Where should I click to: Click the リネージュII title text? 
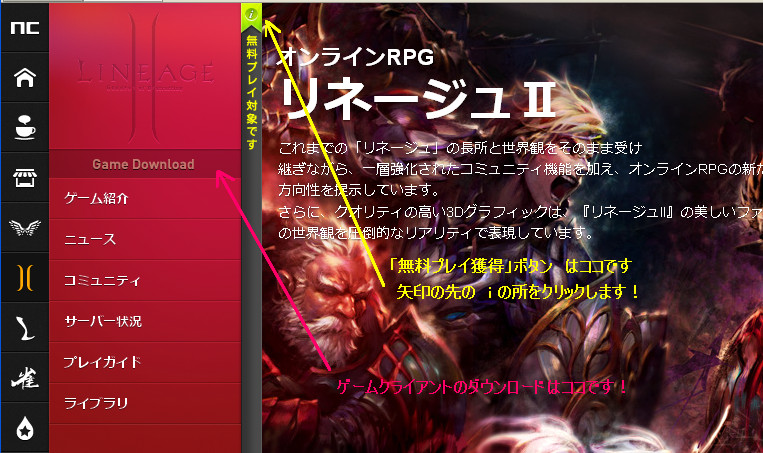point(417,99)
